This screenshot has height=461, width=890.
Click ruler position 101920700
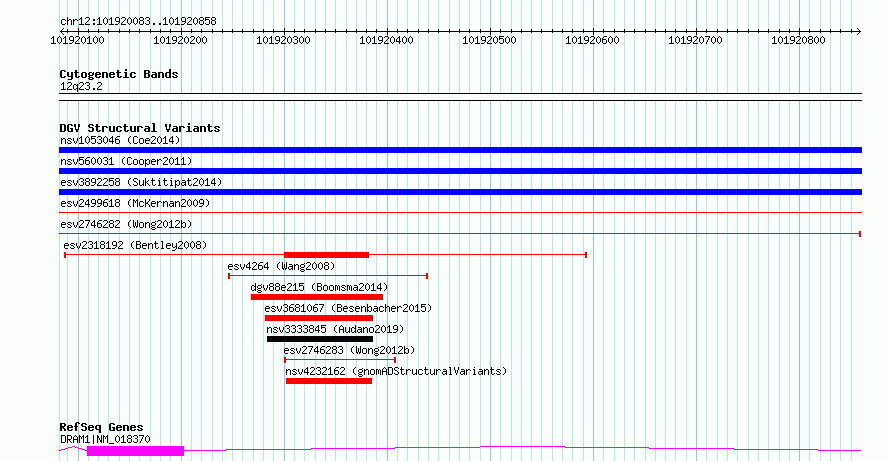pyautogui.click(x=695, y=40)
